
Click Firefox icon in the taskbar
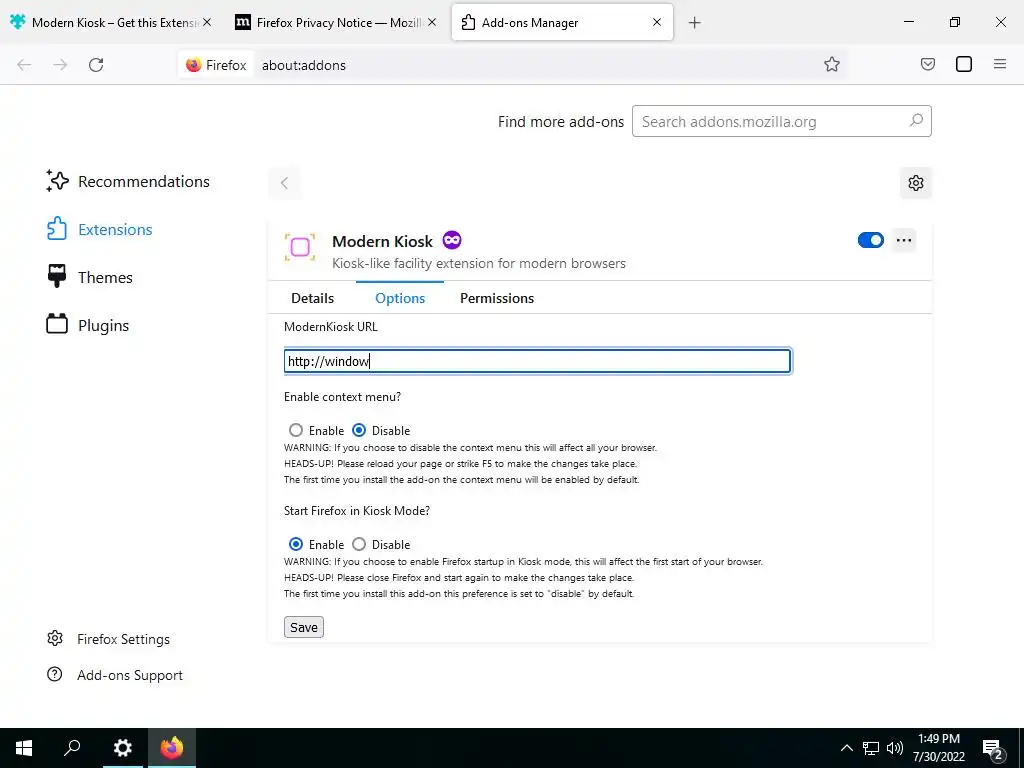click(172, 748)
